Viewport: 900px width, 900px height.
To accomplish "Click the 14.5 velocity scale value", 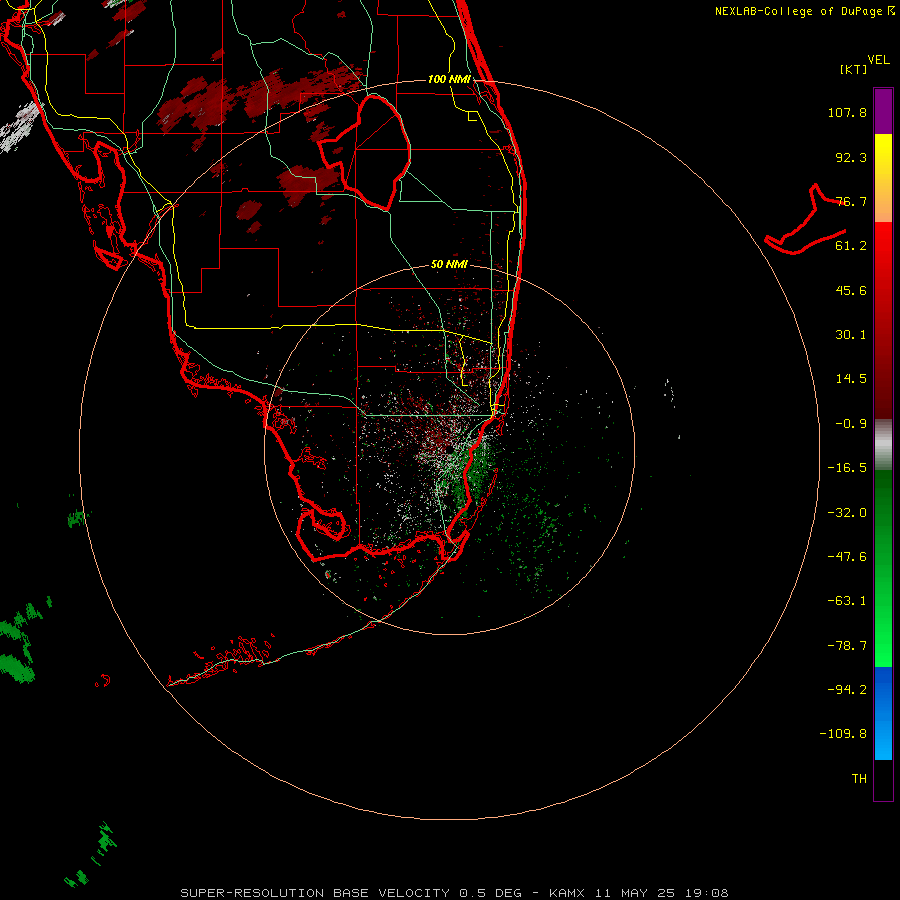I will click(851, 379).
